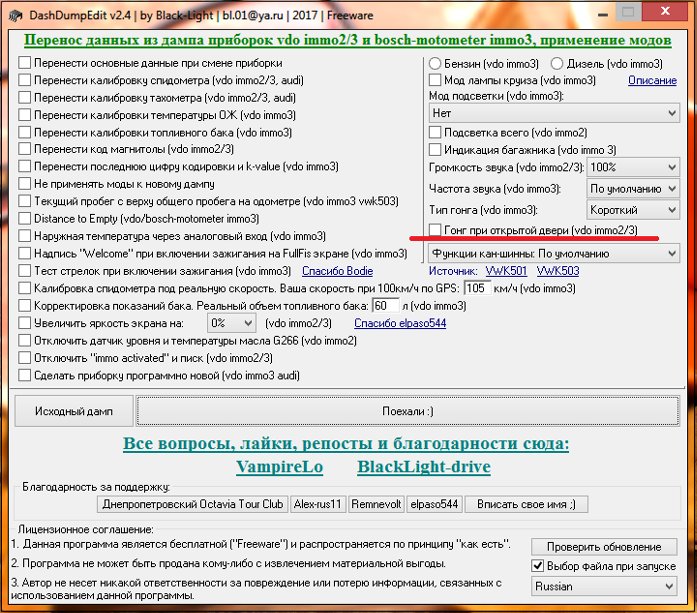Open the 'Описание' link
The image size is (697, 613).
pyautogui.click(x=652, y=80)
